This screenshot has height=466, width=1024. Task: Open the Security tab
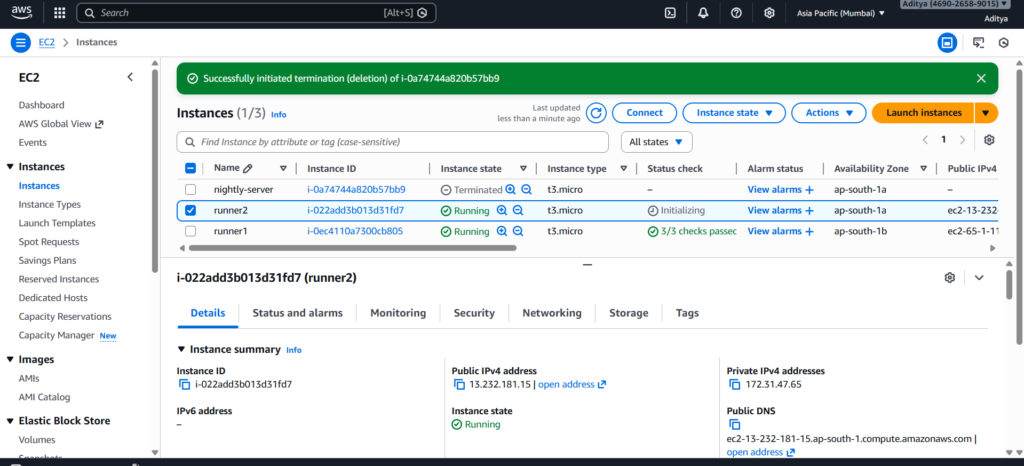[x=474, y=313]
